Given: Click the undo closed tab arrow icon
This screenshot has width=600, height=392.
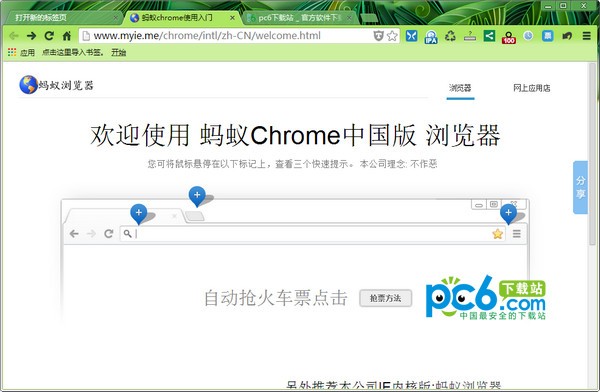Looking at the screenshot, I should click(x=567, y=36).
